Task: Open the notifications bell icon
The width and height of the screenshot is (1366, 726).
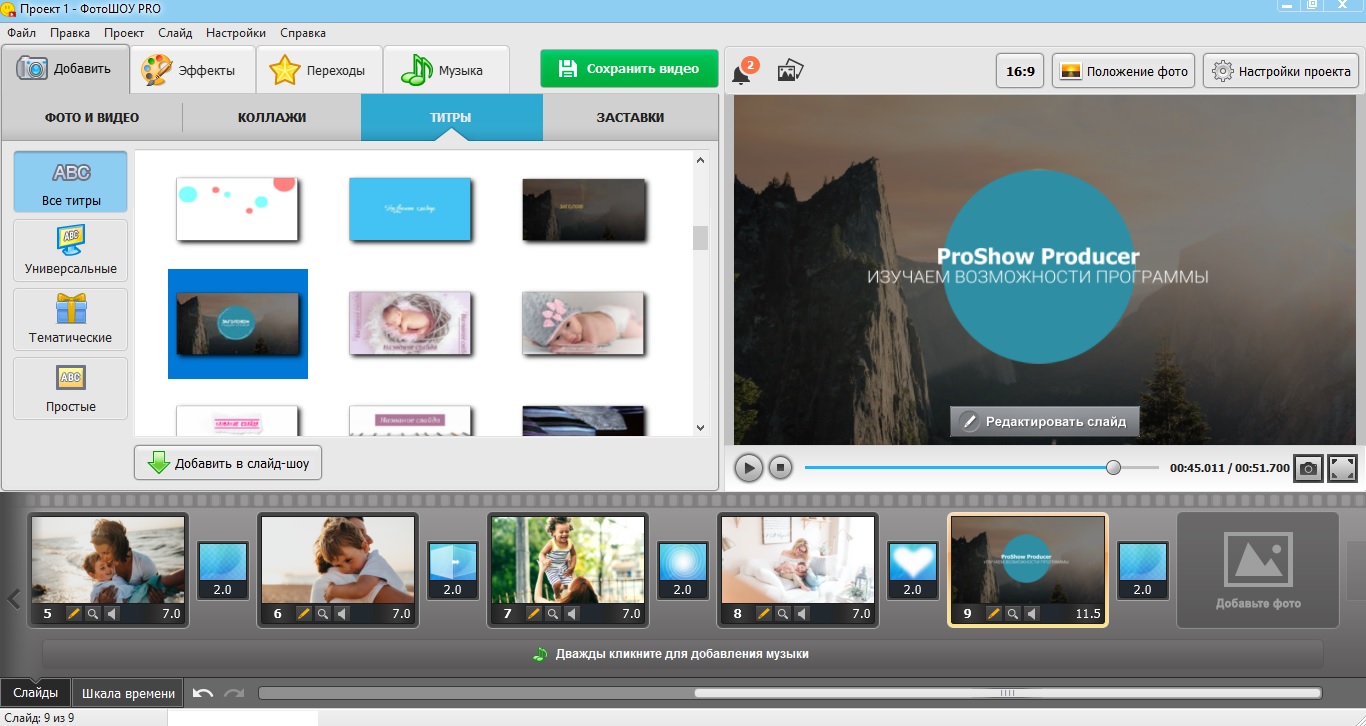Action: [x=742, y=74]
